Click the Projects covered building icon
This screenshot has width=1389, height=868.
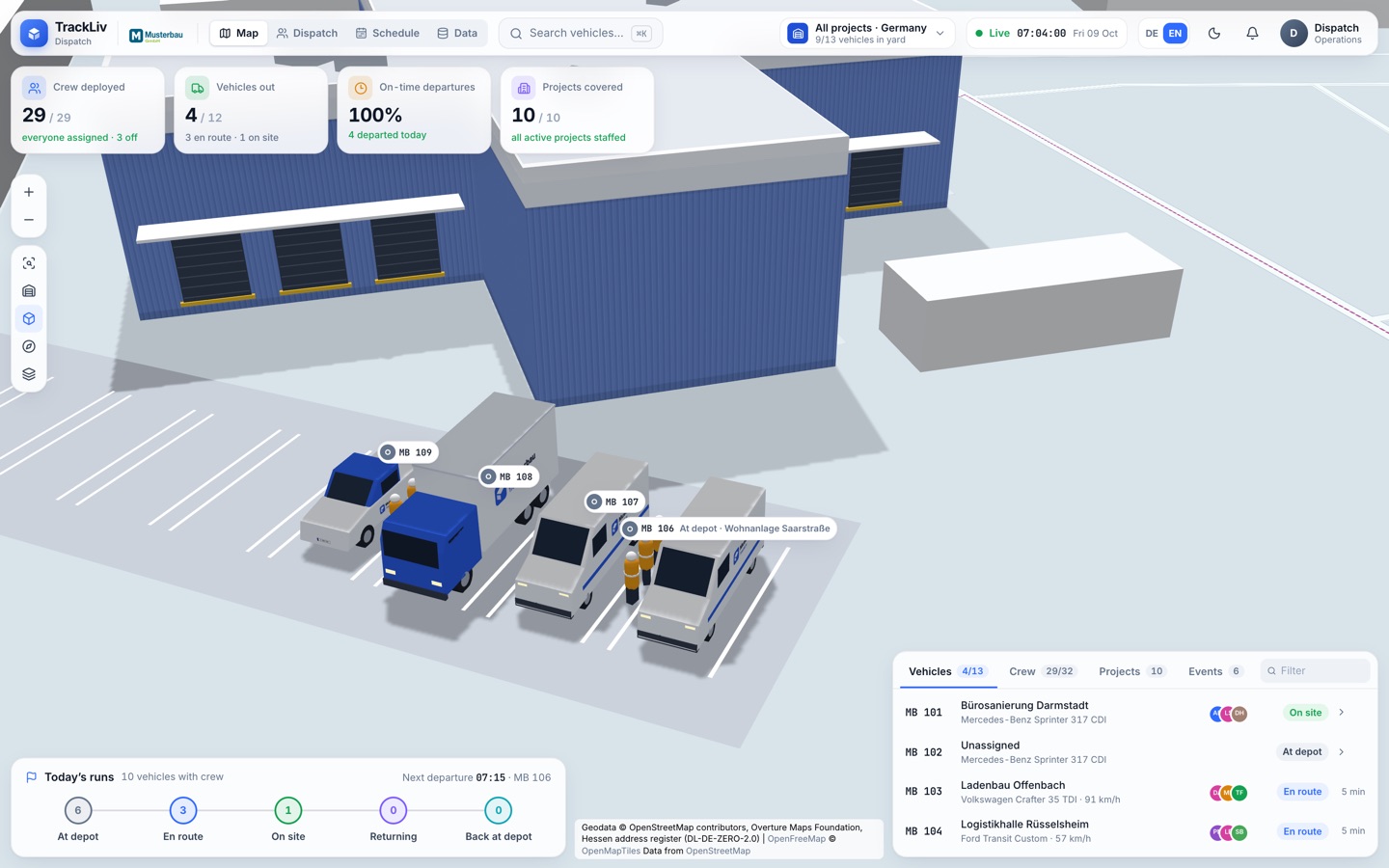coord(523,88)
